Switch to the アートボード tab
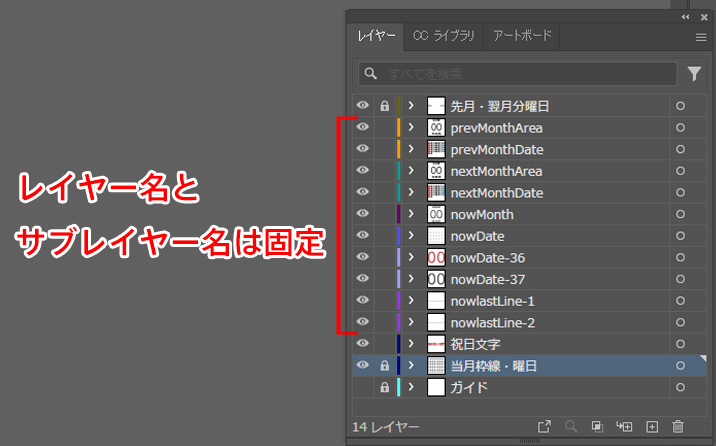Viewport: 716px width, 446px height. click(522, 36)
